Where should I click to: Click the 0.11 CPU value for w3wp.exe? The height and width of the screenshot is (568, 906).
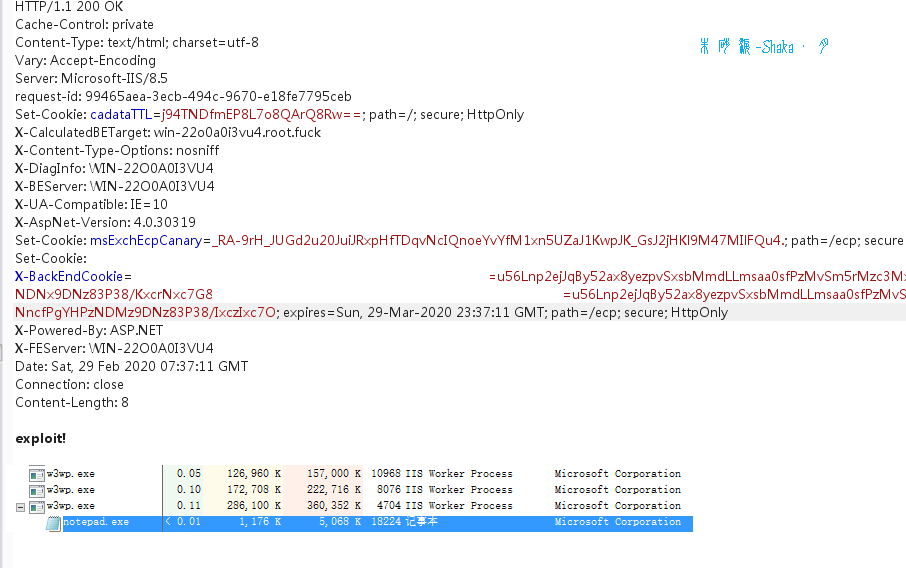(x=188, y=506)
